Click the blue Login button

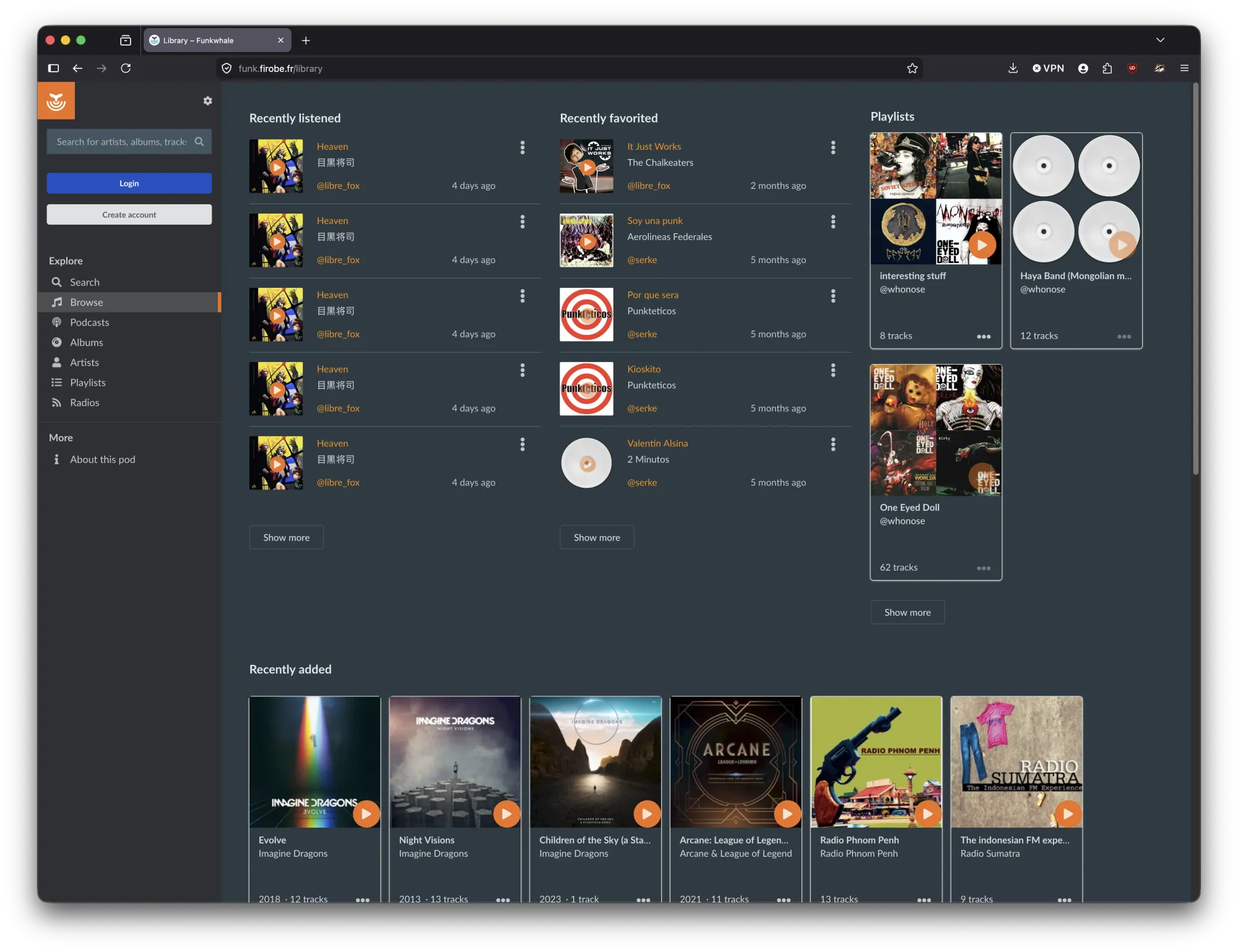coord(129,183)
